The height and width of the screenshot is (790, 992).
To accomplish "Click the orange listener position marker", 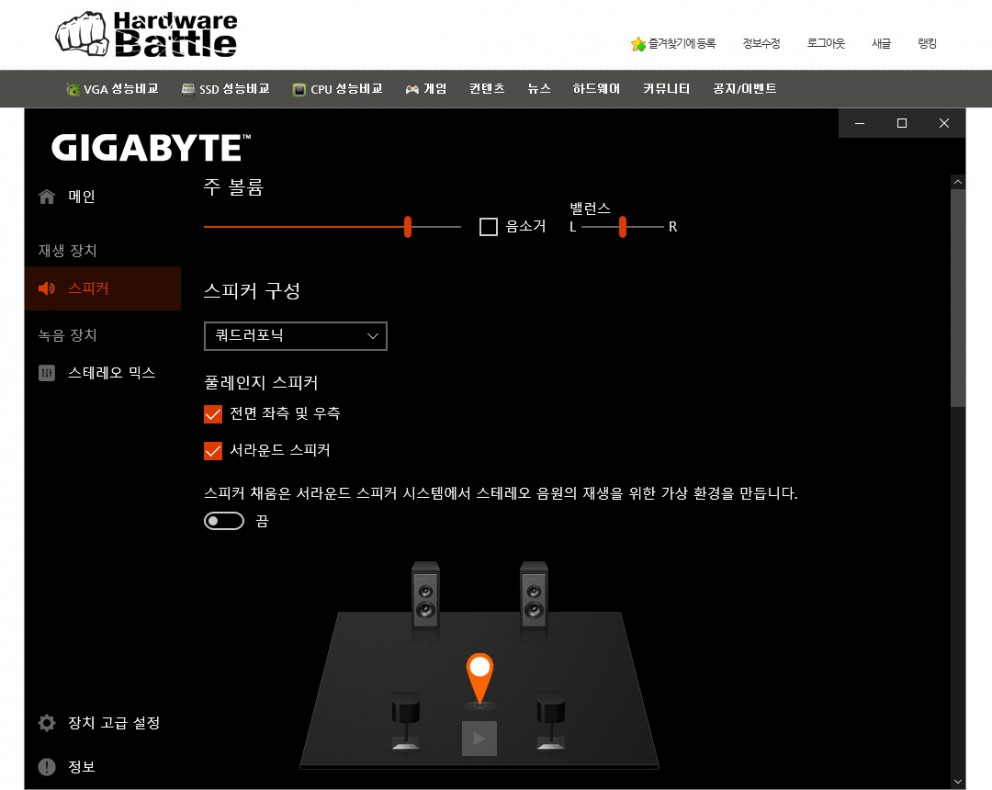I will (480, 678).
